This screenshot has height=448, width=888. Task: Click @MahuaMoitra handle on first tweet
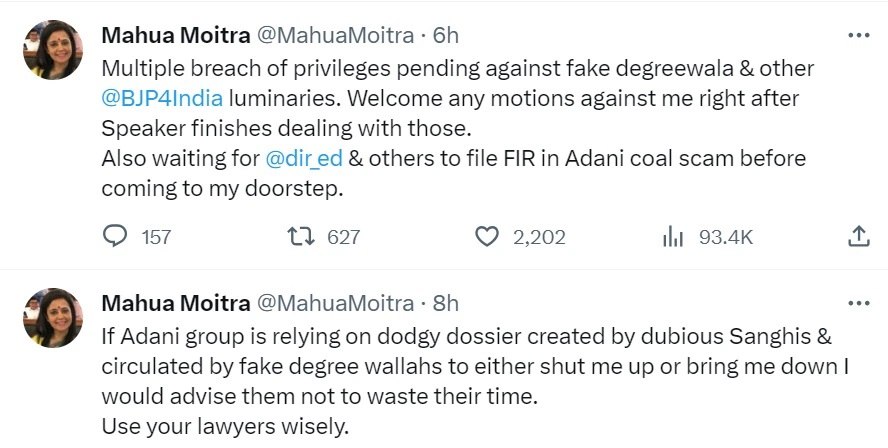336,35
